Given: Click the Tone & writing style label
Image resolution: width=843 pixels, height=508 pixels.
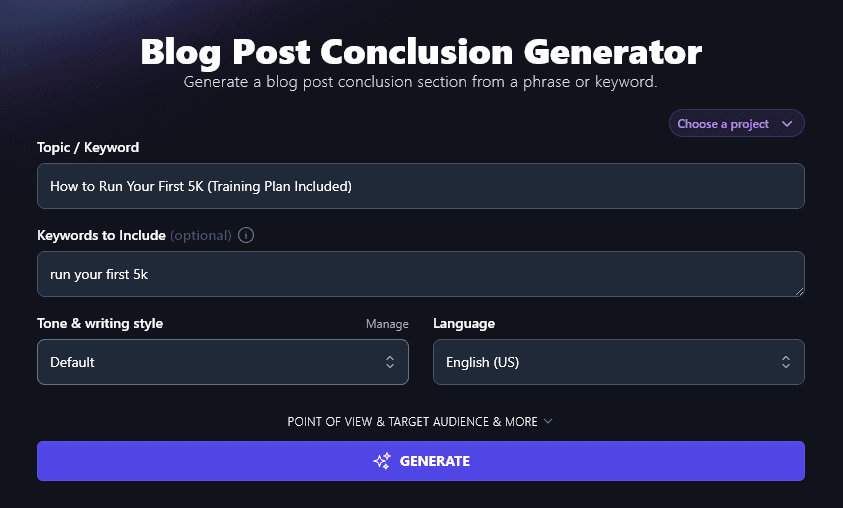Looking at the screenshot, I should 100,324.
